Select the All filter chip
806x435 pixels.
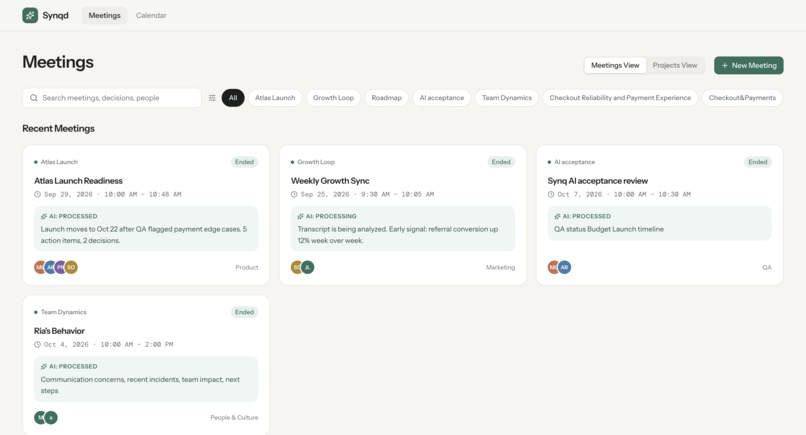[233, 98]
